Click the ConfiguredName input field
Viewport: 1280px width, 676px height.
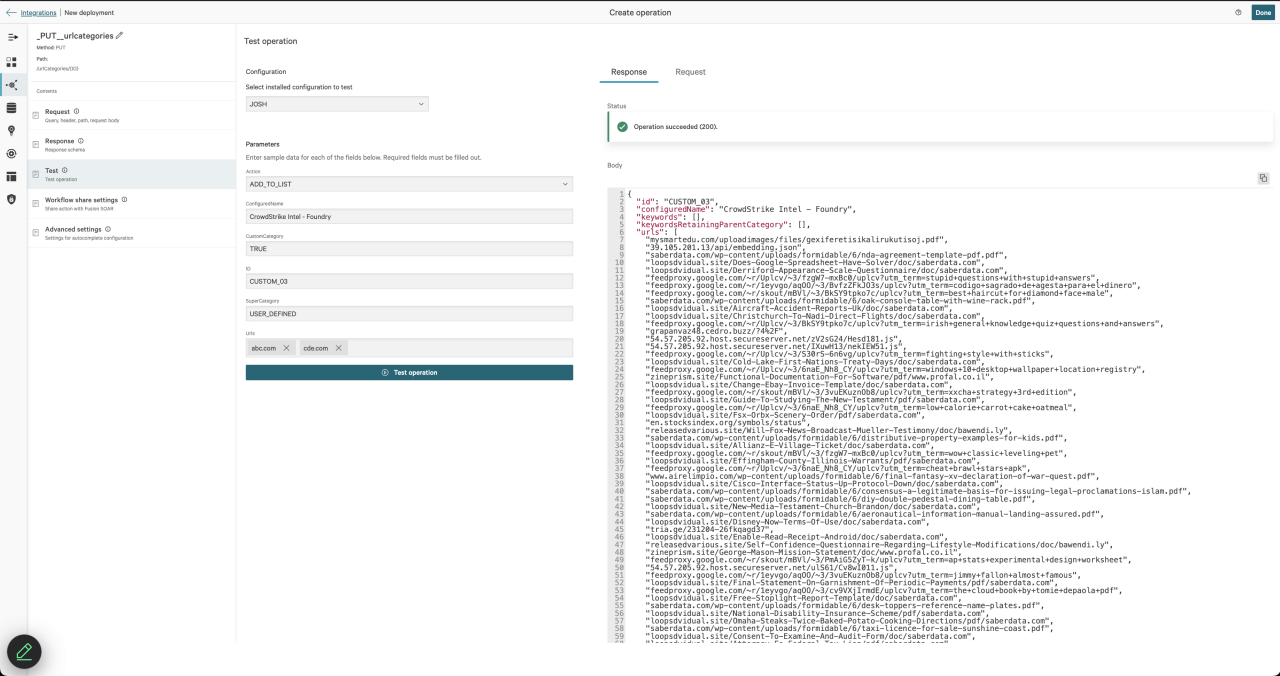click(x=409, y=216)
